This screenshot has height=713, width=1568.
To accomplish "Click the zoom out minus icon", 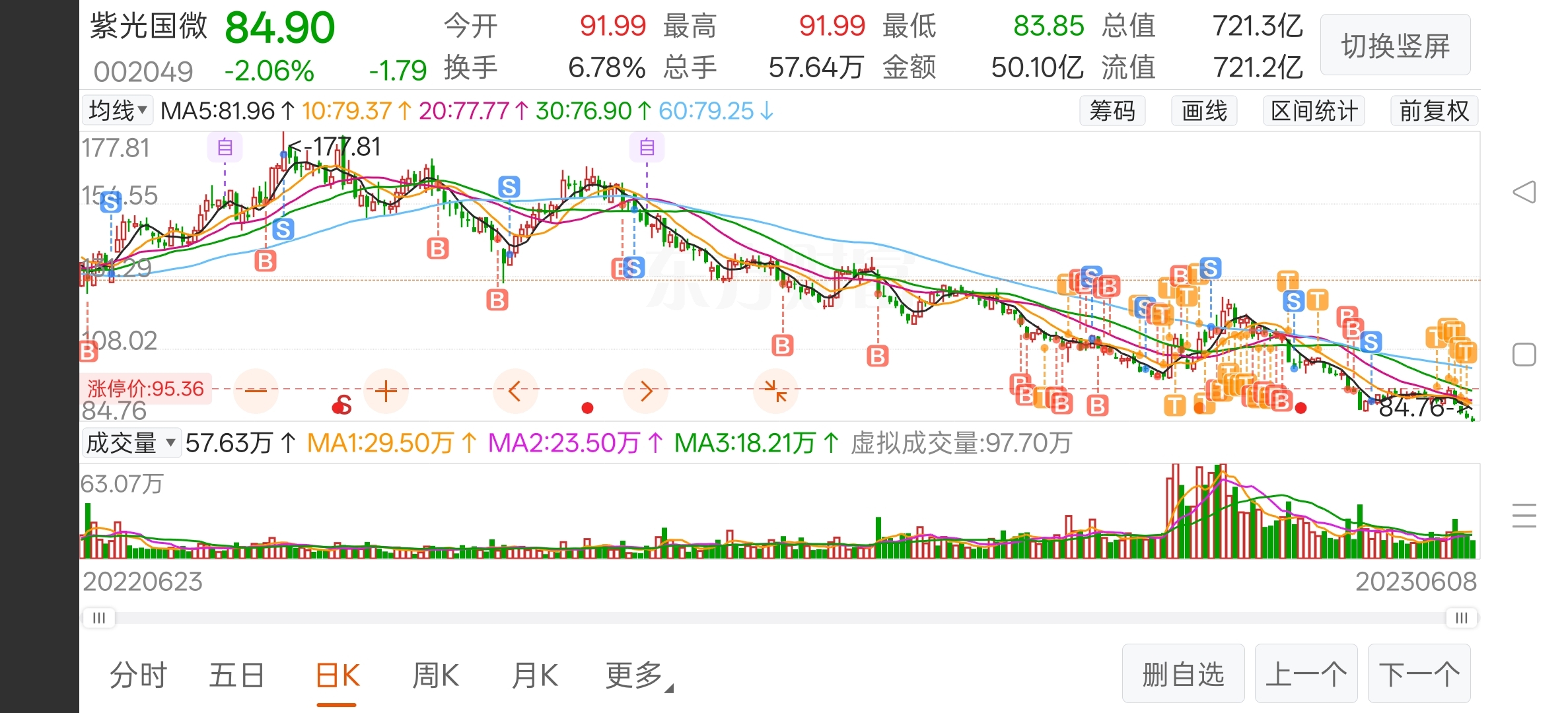I will click(256, 391).
